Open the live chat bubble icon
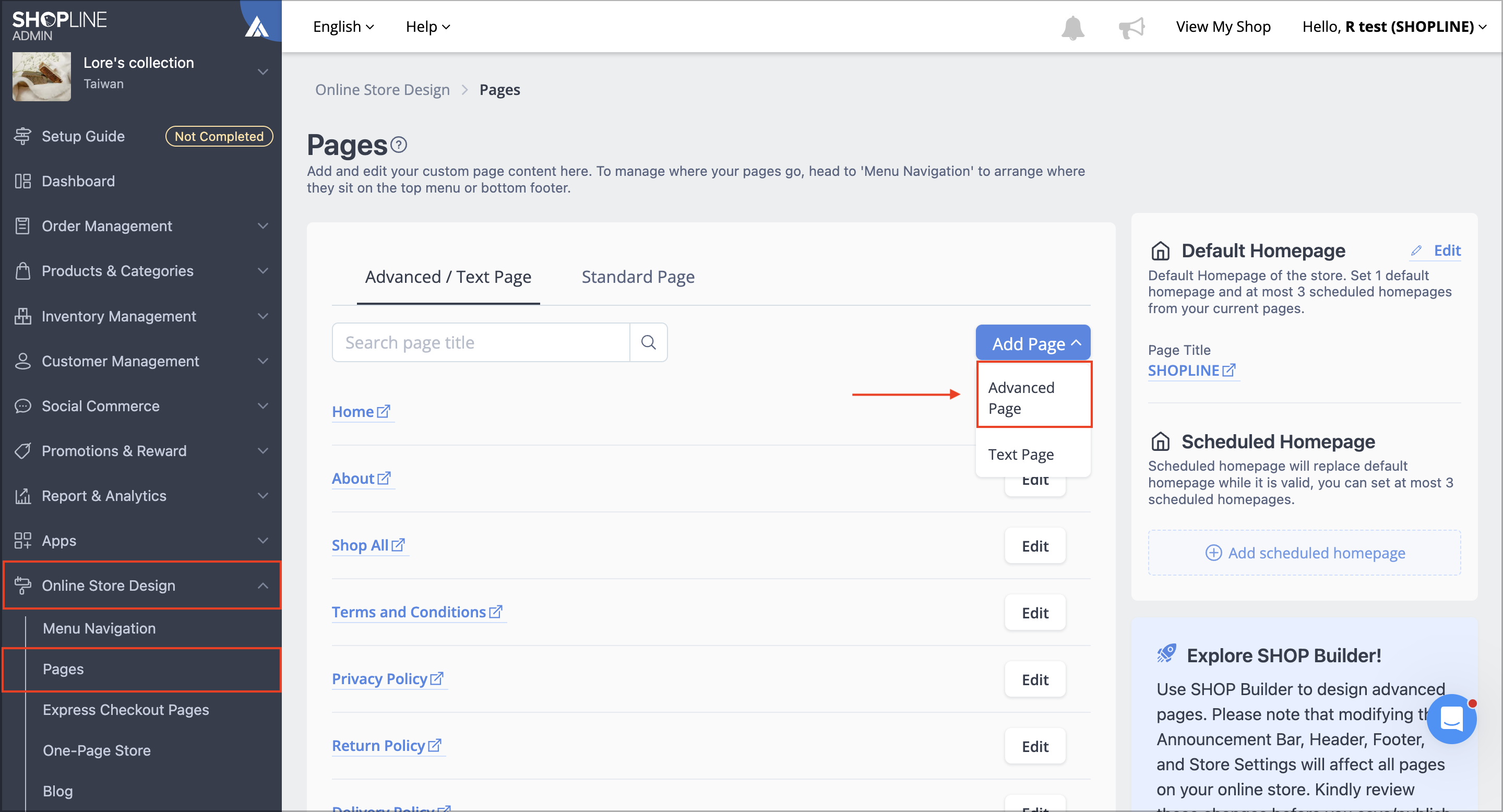 (1451, 718)
